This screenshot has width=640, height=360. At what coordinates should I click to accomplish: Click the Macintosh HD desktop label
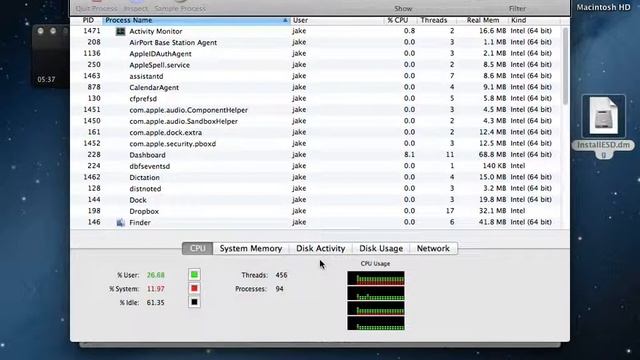coord(603,7)
